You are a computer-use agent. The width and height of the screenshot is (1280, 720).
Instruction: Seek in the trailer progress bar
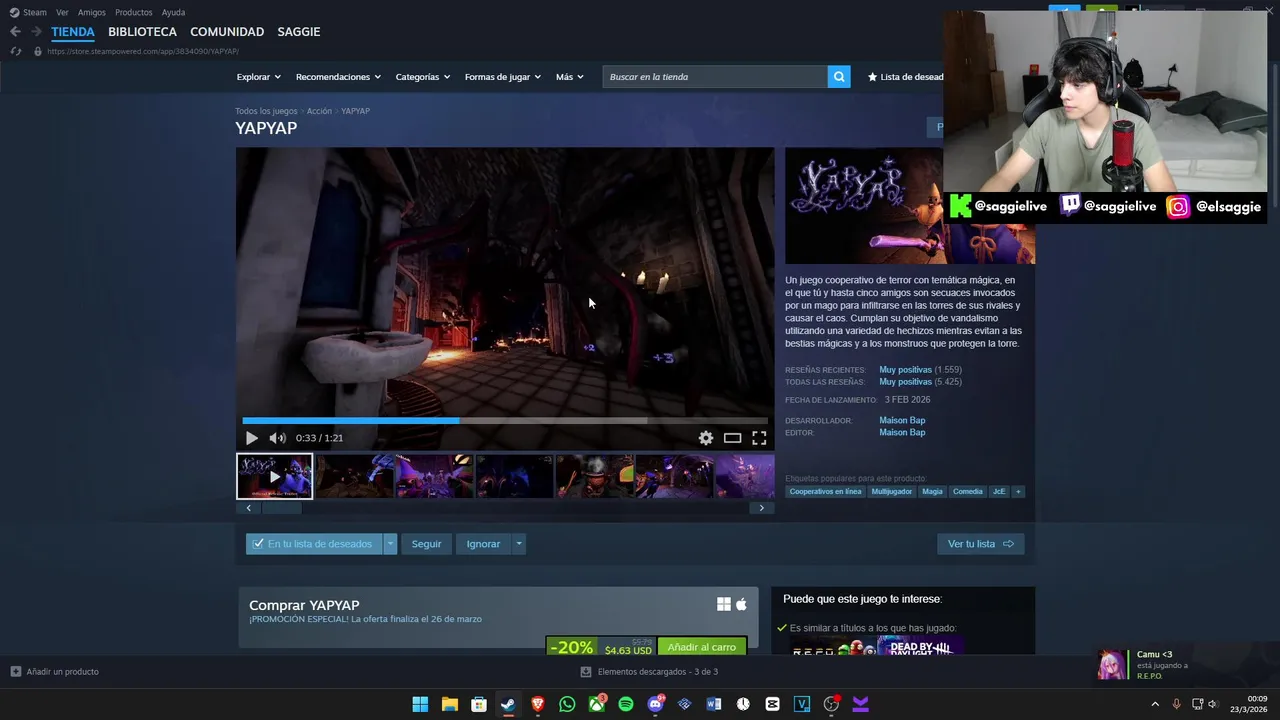coord(505,421)
